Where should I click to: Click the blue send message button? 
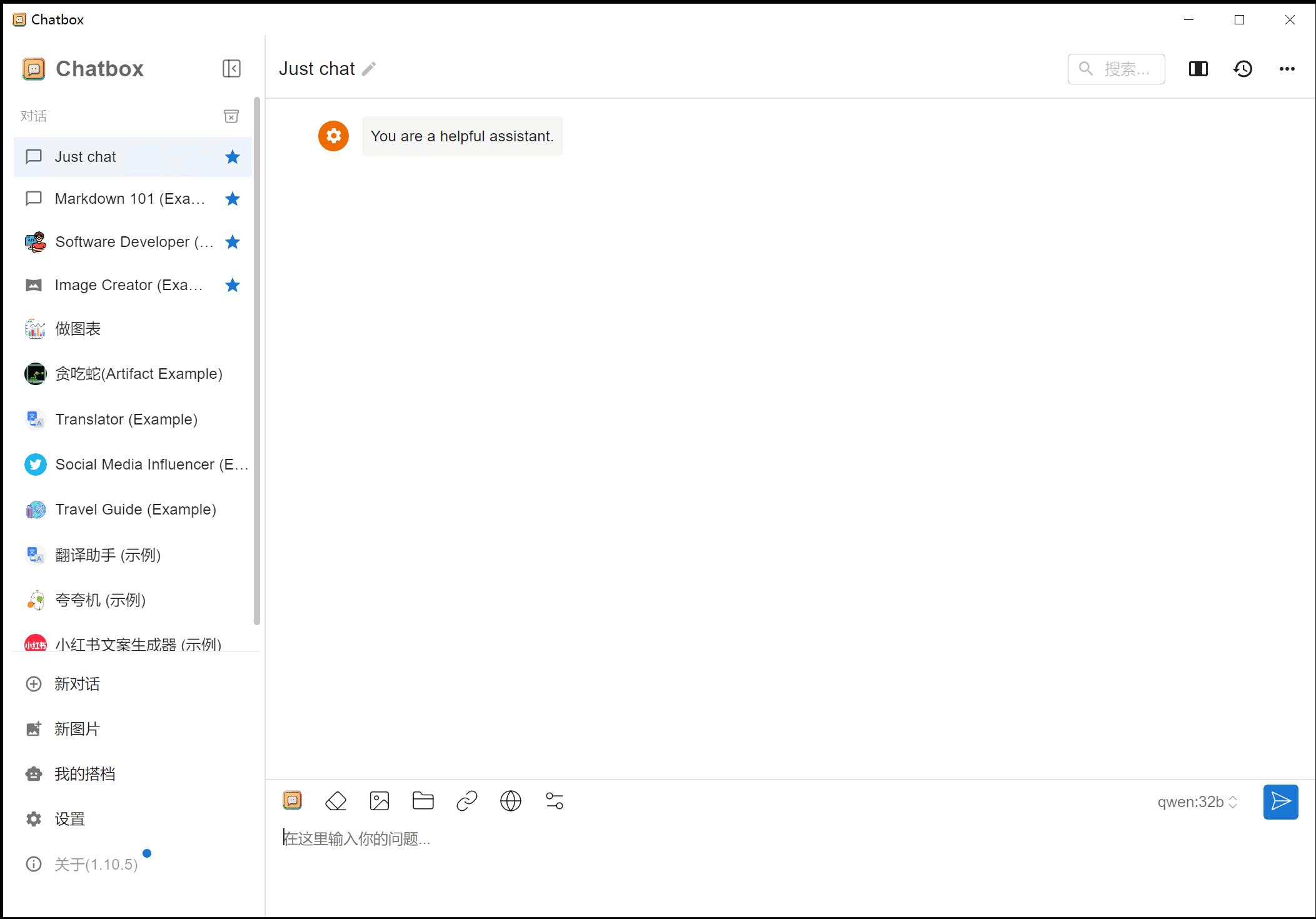click(x=1280, y=801)
